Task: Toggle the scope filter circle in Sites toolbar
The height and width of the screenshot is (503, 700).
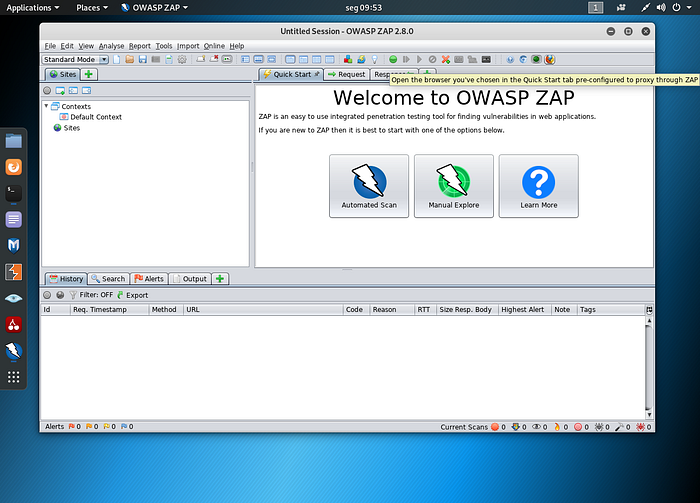Action: click(x=47, y=91)
